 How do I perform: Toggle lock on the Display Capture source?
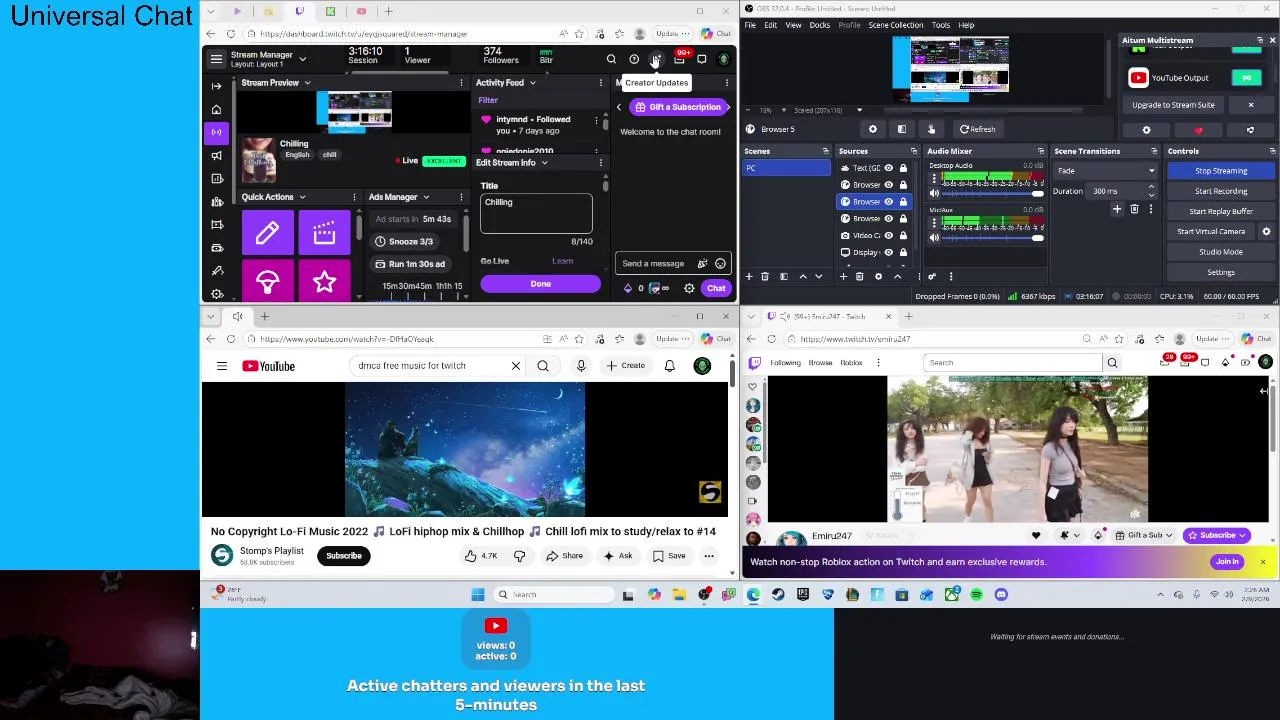[x=902, y=252]
